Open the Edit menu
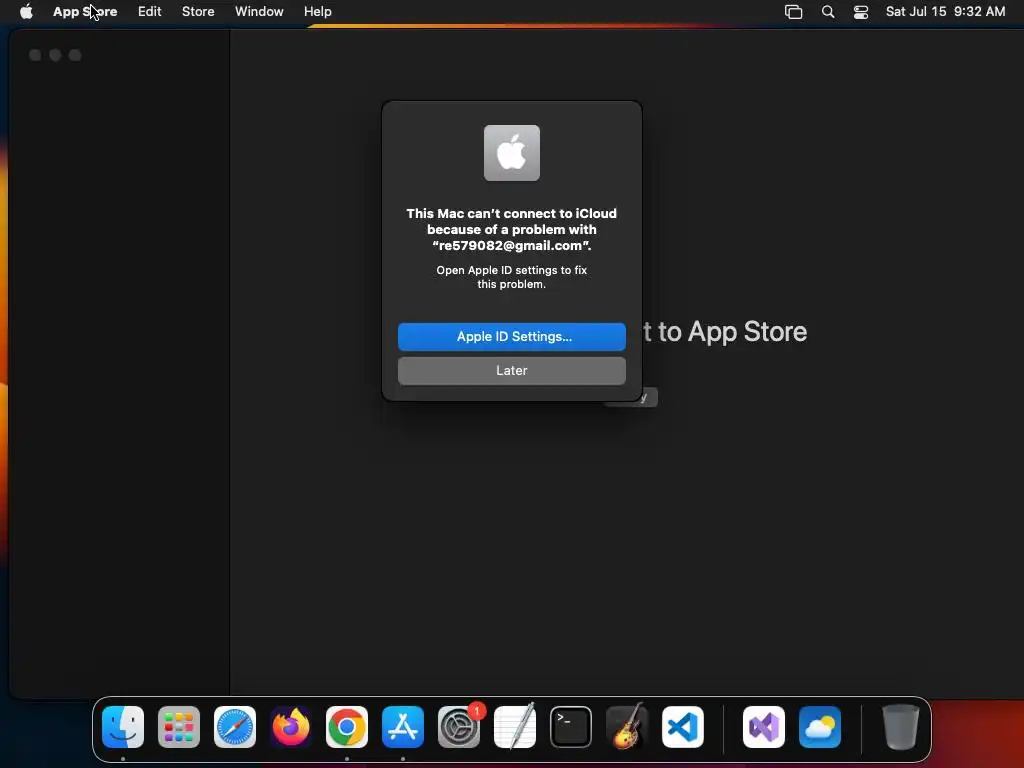Screen dimensions: 1024x768 (150, 12)
